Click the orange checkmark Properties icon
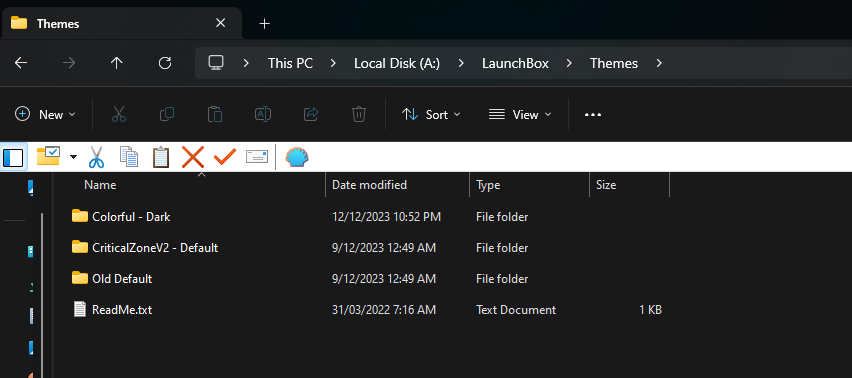The image size is (852, 378). [224, 157]
